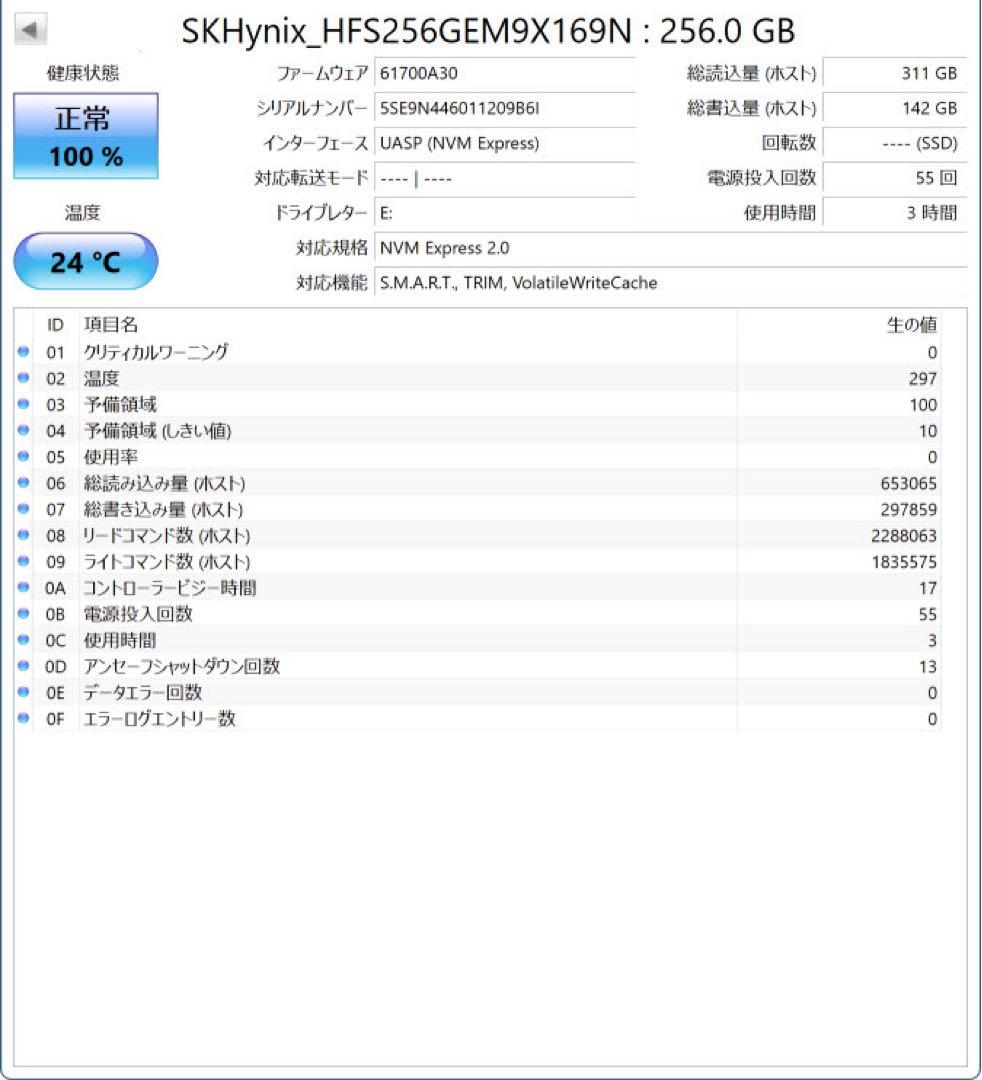Screen dimensions: 982x1080
Task: Click the status dot for 使用率 row
Action: click(23, 456)
